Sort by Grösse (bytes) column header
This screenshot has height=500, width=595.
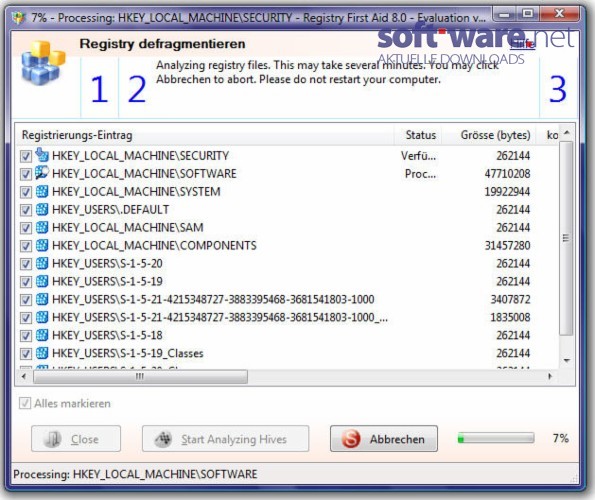click(x=489, y=135)
